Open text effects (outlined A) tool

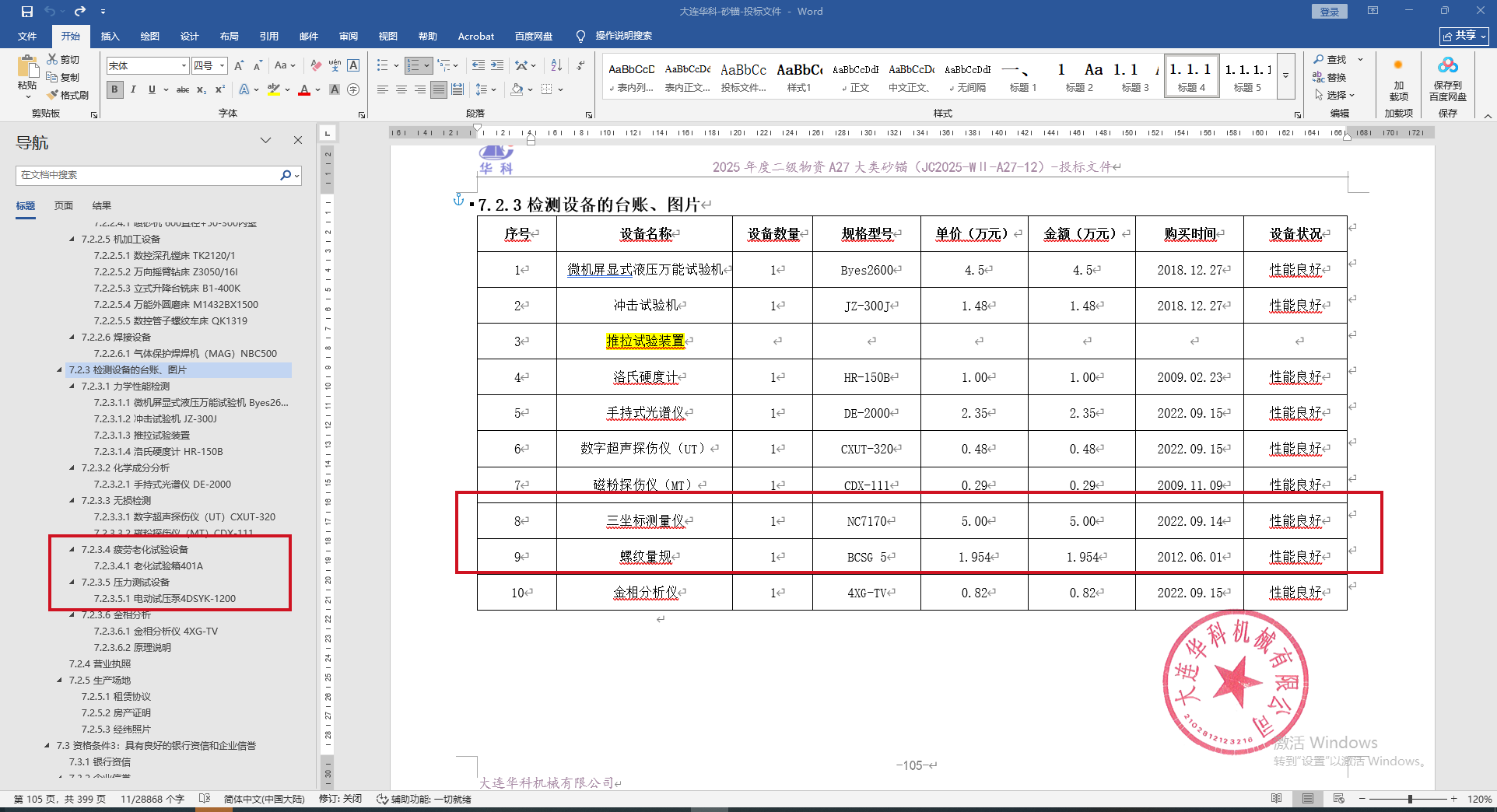(244, 89)
